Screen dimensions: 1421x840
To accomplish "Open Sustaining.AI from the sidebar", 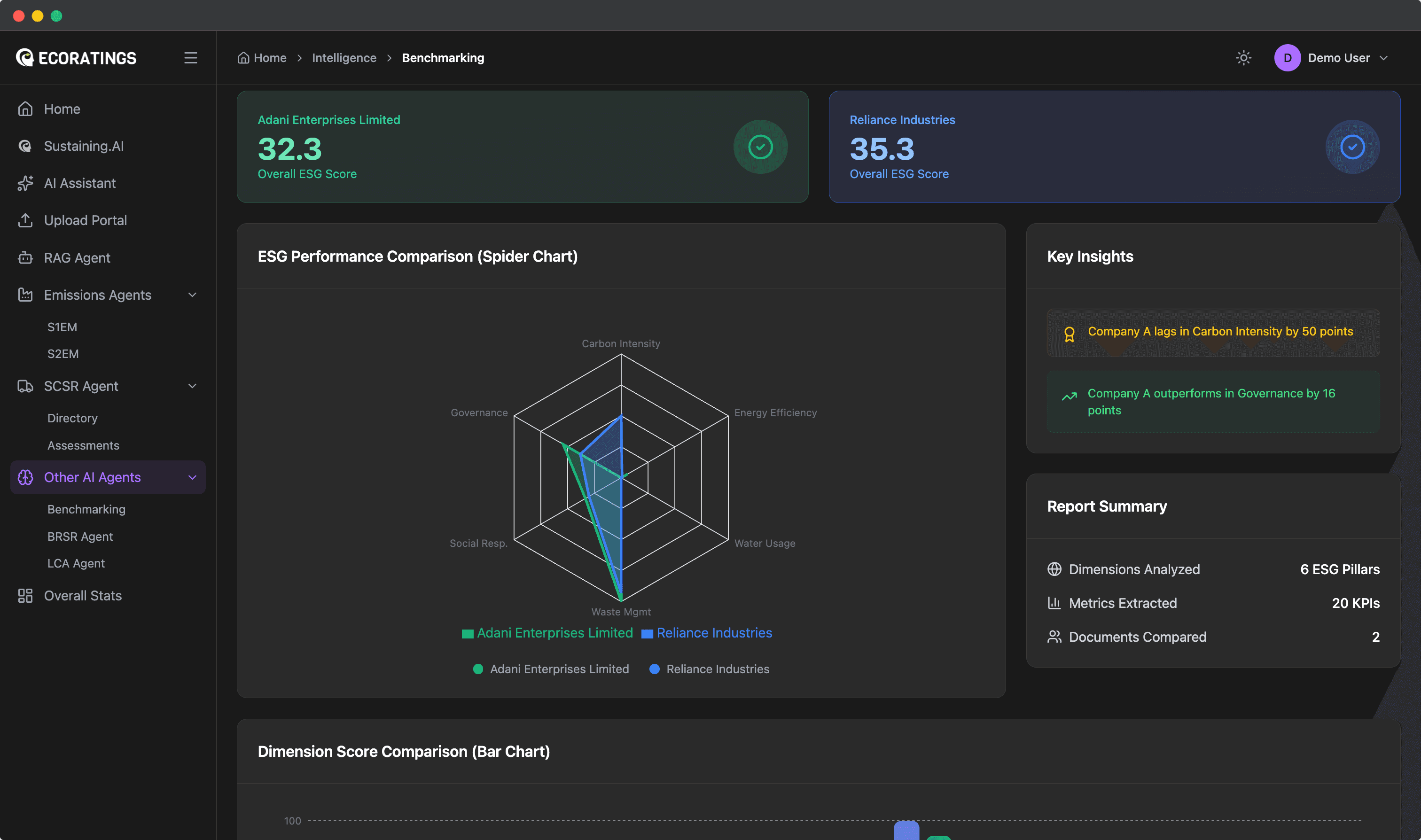I will tap(84, 146).
